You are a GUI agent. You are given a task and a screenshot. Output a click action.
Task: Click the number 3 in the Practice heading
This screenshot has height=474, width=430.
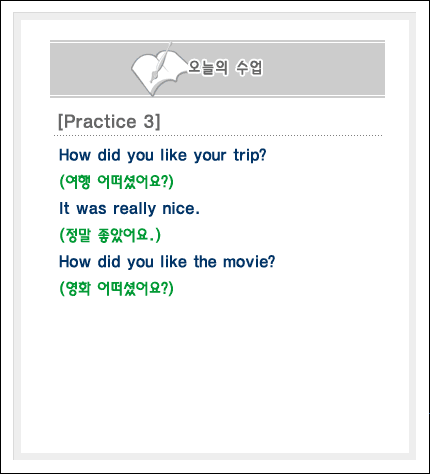pyautogui.click(x=149, y=121)
